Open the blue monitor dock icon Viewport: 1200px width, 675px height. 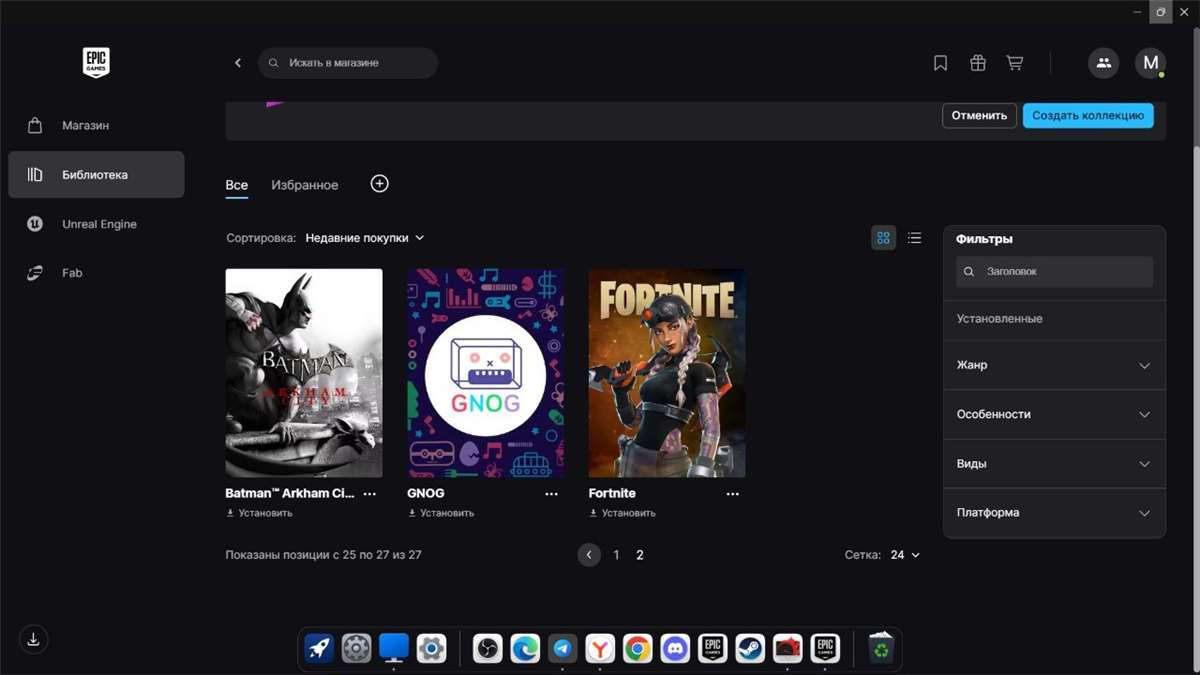[x=394, y=649]
